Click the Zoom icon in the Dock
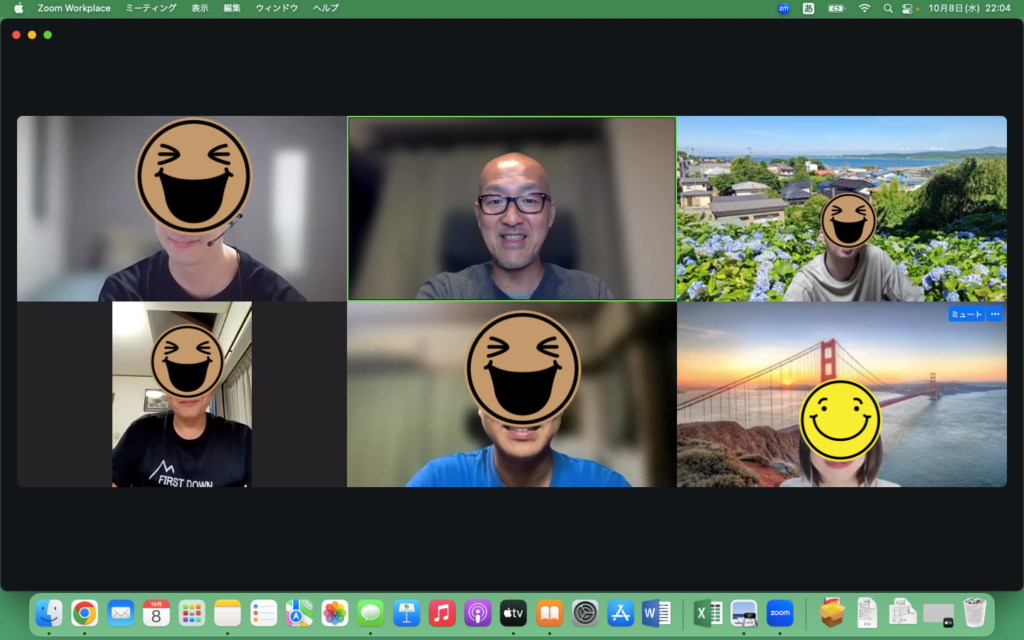The height and width of the screenshot is (640, 1024). [x=780, y=612]
